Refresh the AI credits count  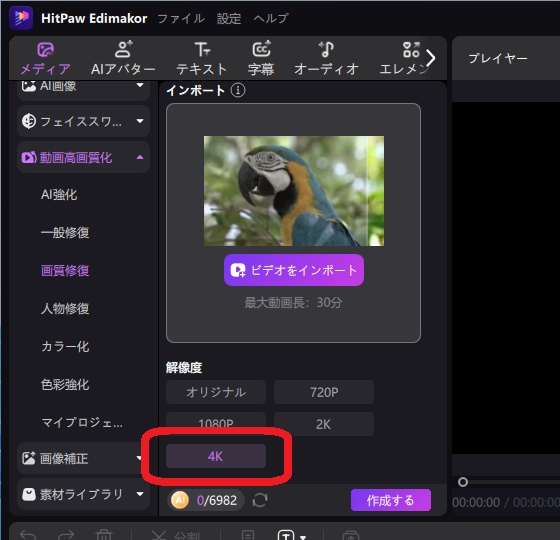tap(260, 500)
